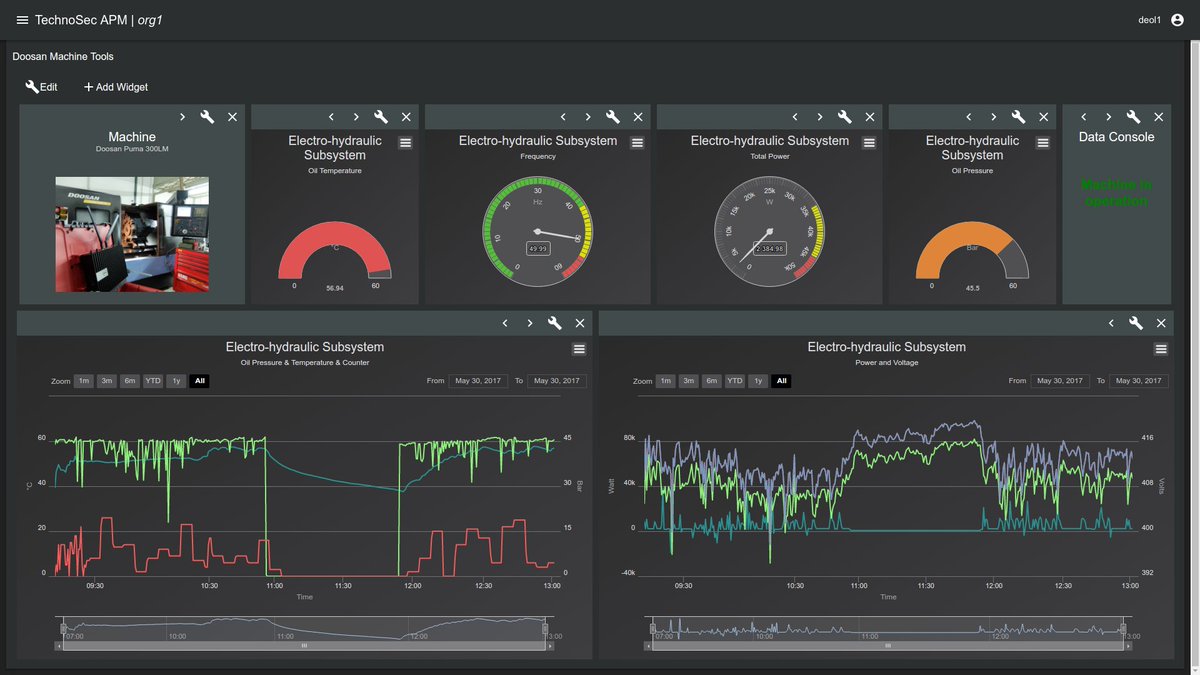
Task: Enable YTD zoom on the Power and Voltage chart
Action: pos(735,380)
